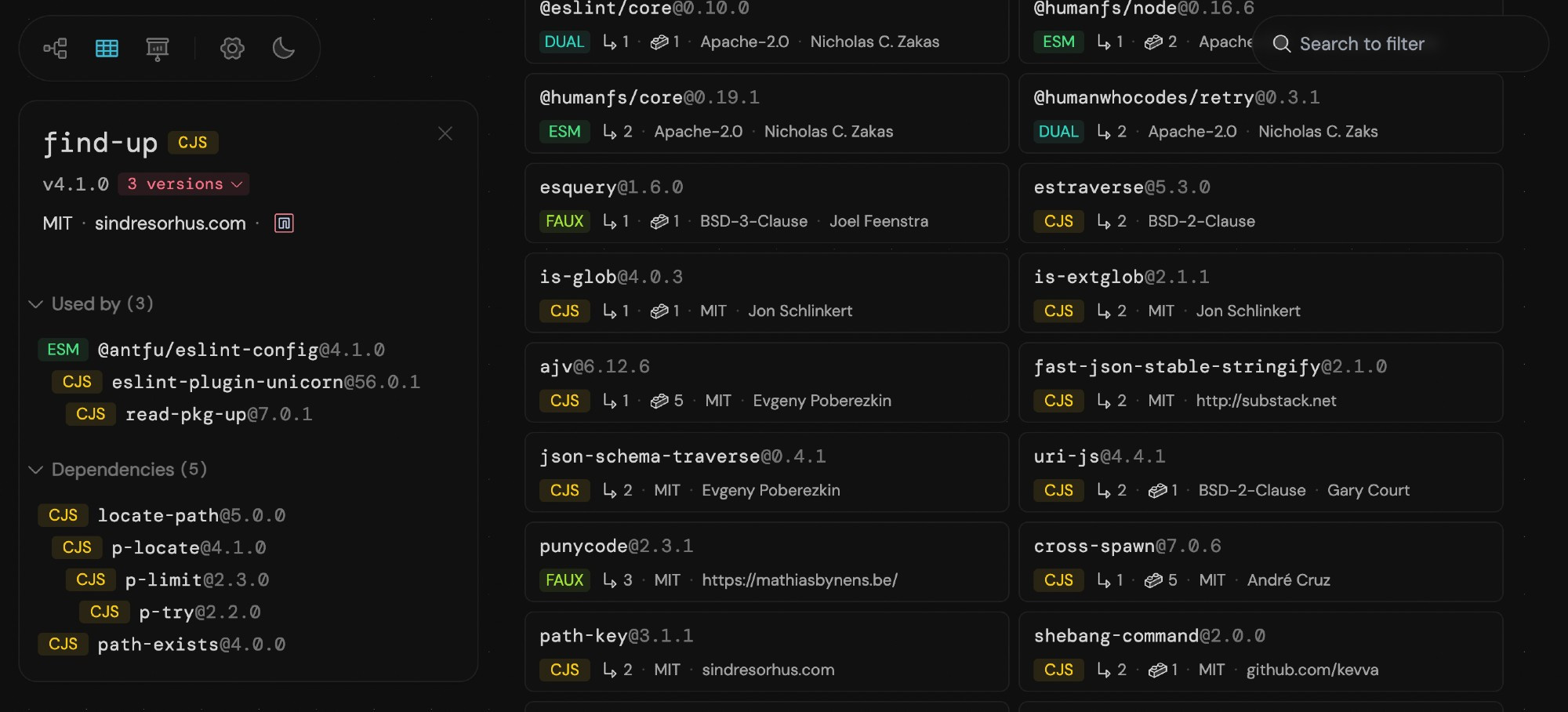Screen dimensions: 1568x712
Task: Open fast-json-stable-stringify@2.1.0 card
Action: click(1260, 383)
